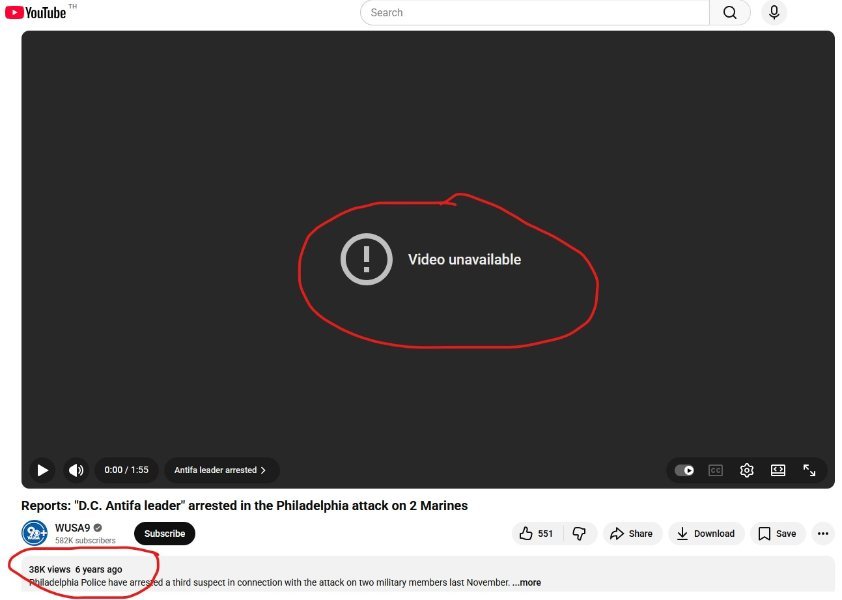Activate voice search microphone icon

click(x=773, y=13)
